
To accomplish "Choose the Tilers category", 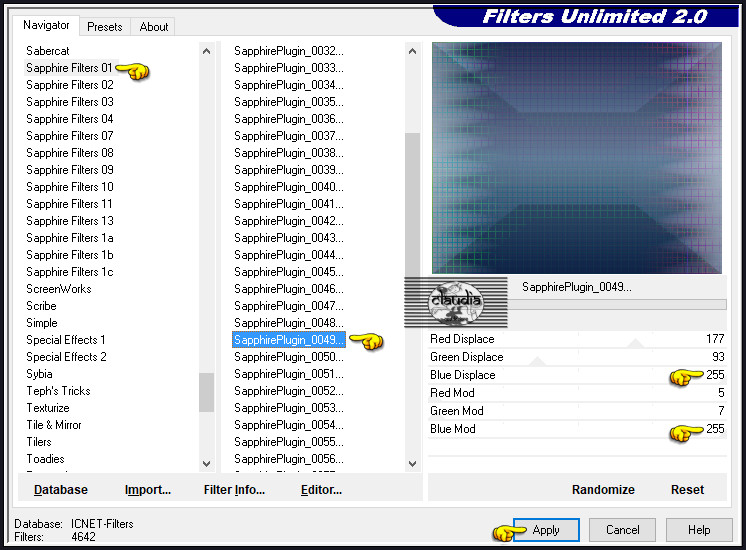I will click(39, 442).
